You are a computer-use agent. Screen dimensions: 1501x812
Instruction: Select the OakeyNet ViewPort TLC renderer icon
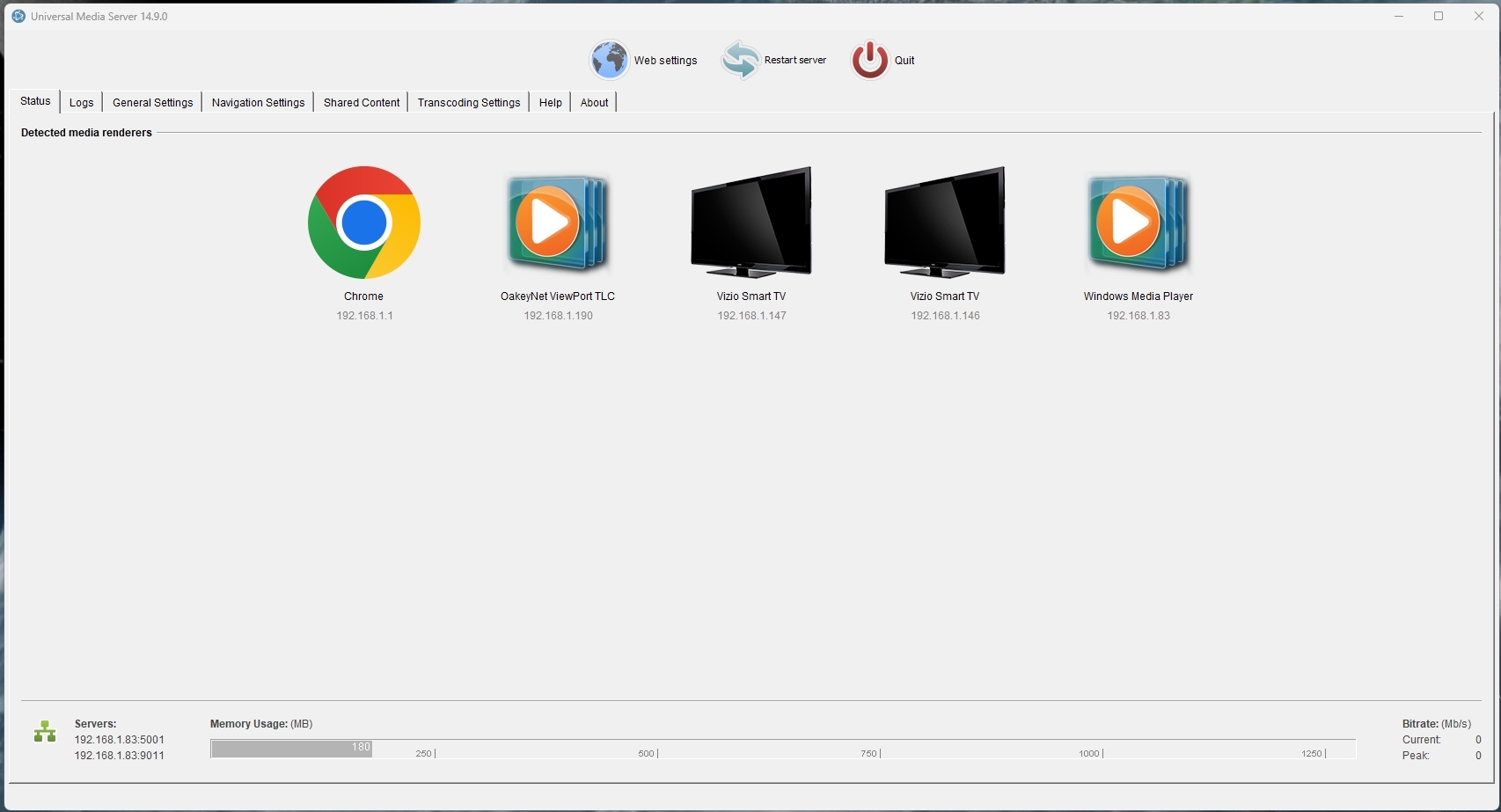[558, 223]
